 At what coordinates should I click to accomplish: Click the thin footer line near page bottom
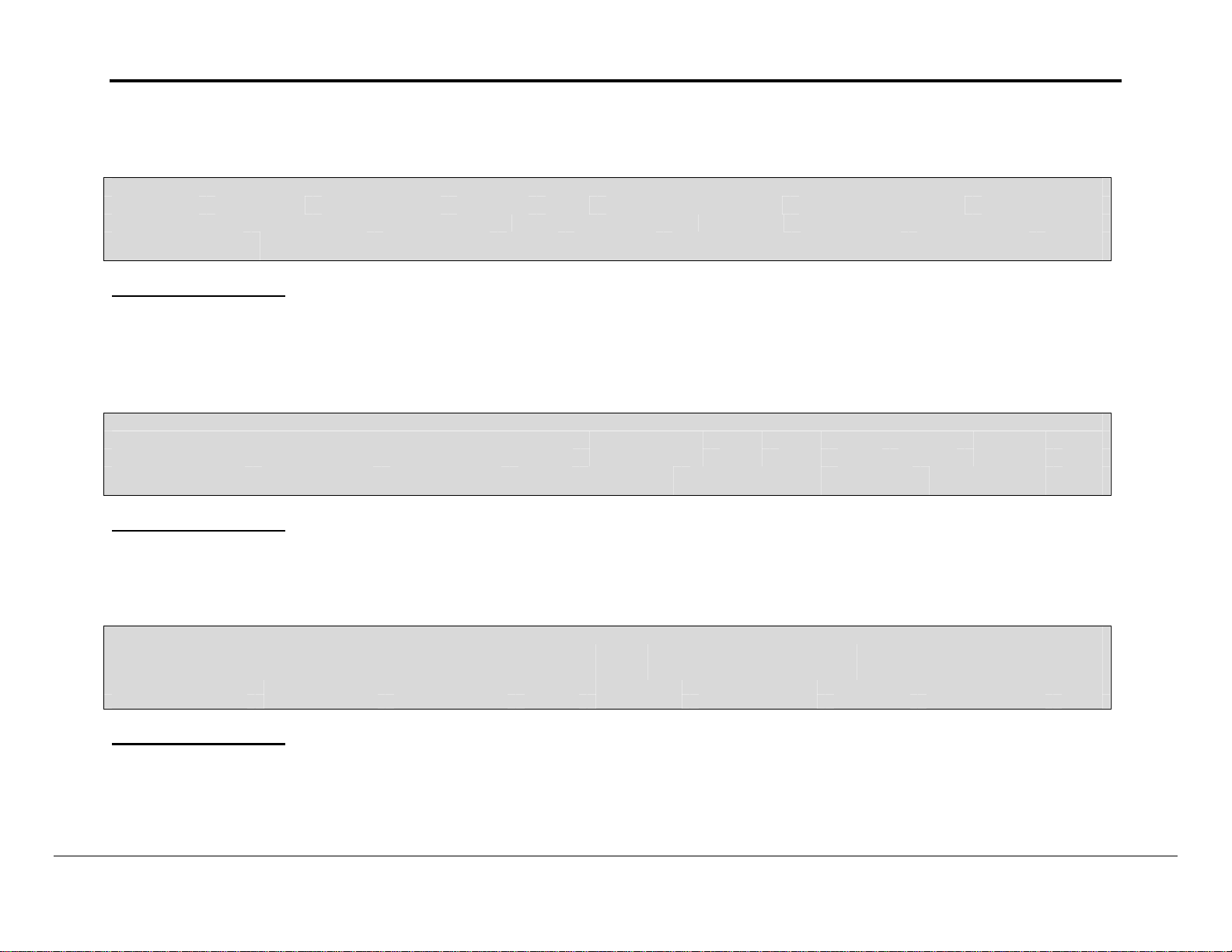pos(614,856)
